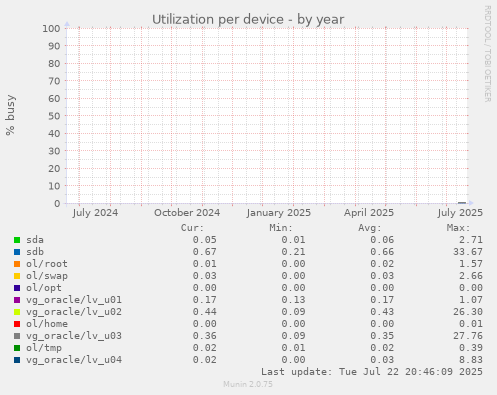
Task: Click the Munin 2.0.75 version text
Action: point(248,384)
